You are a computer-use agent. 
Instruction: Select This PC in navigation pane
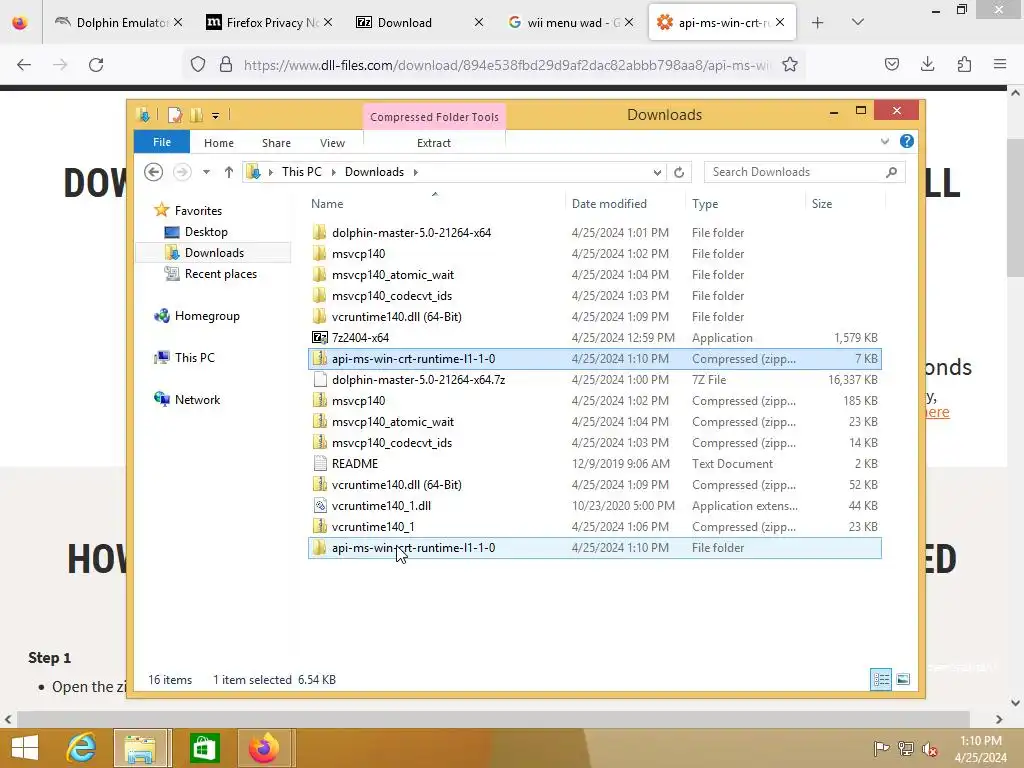pyautogui.click(x=195, y=357)
